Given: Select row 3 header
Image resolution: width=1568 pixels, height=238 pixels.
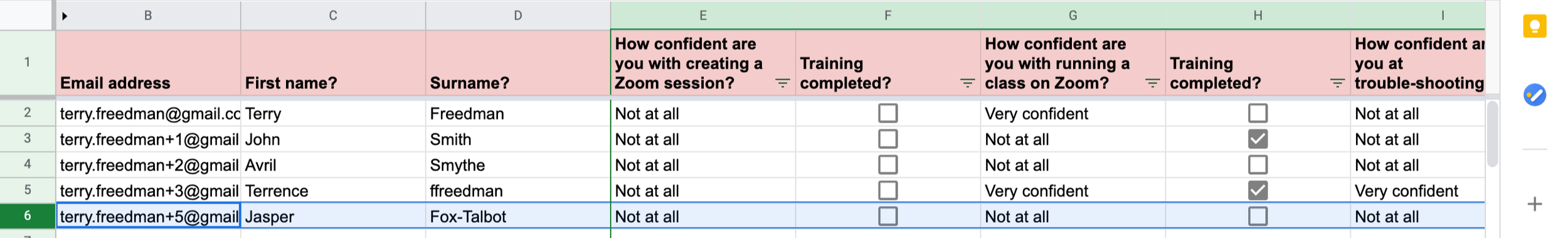Looking at the screenshot, I should (27, 138).
